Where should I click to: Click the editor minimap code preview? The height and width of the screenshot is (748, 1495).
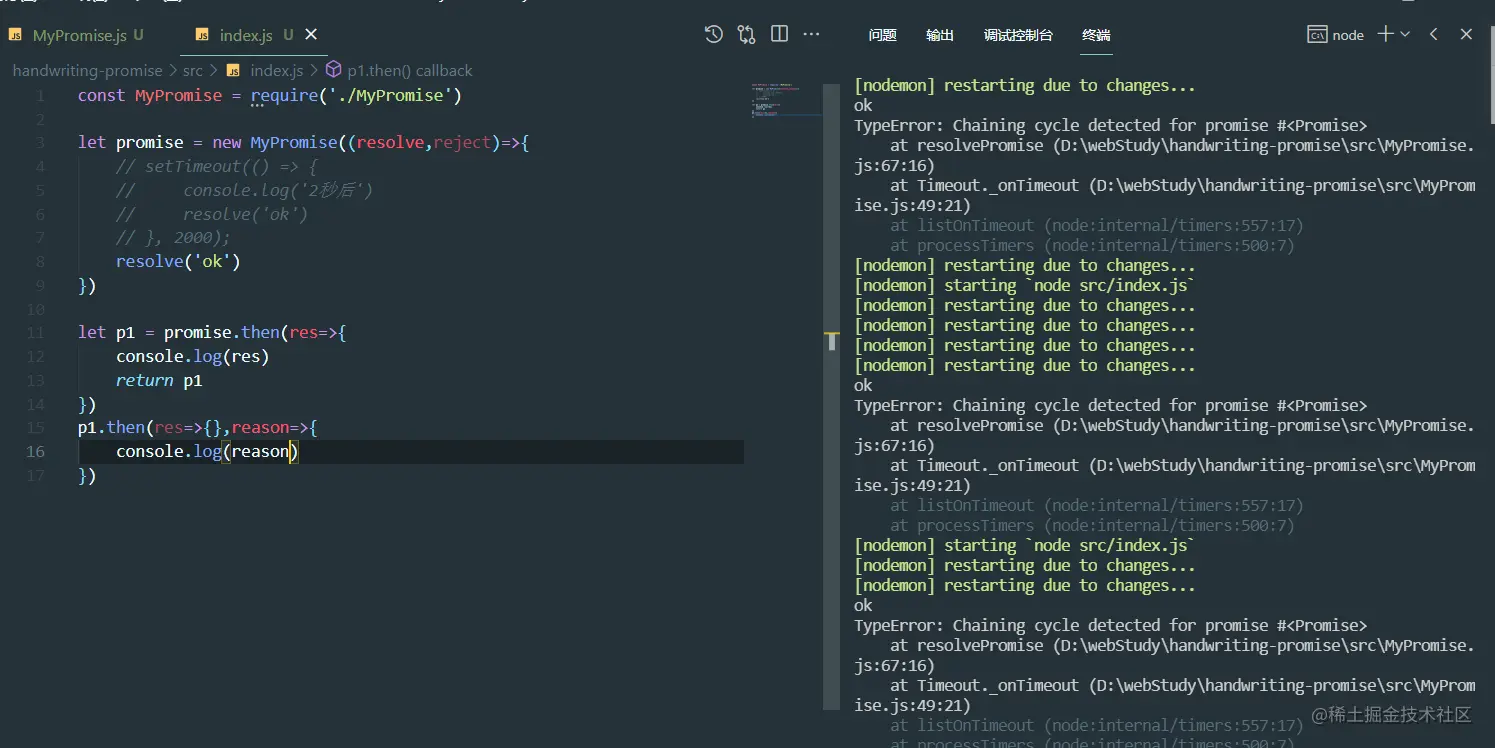[785, 100]
